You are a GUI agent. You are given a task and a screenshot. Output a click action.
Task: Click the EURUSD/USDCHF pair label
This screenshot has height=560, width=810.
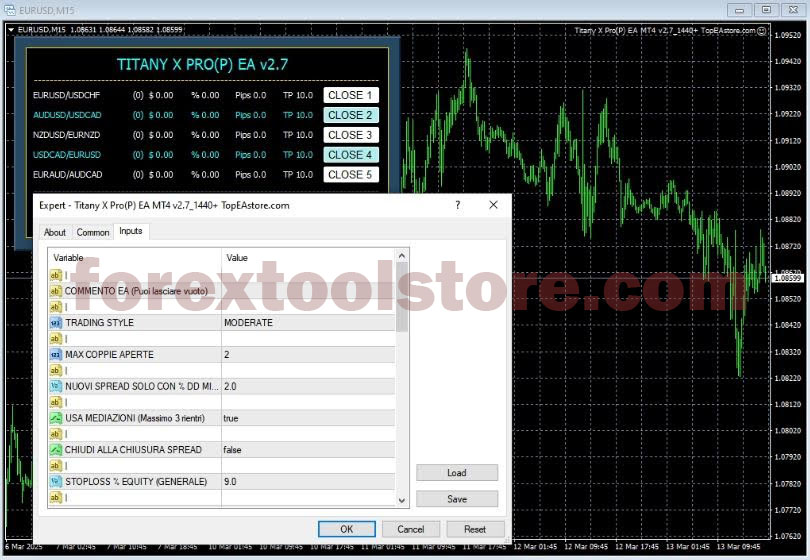coord(67,95)
